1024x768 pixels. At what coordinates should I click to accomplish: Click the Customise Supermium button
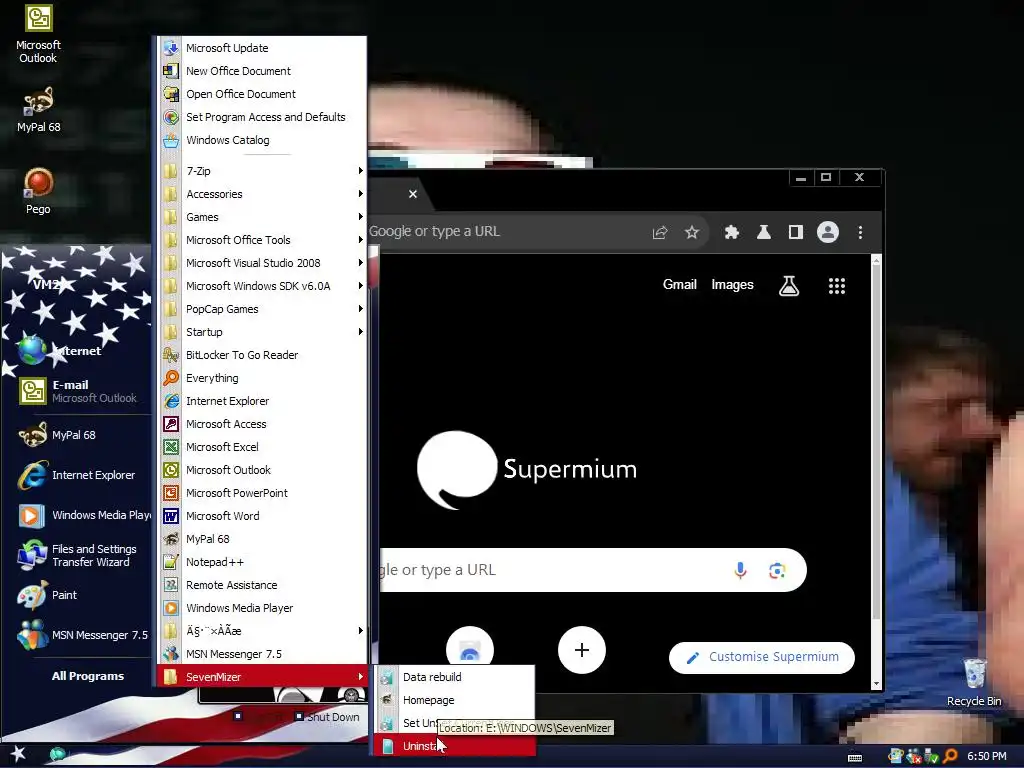[x=761, y=657]
